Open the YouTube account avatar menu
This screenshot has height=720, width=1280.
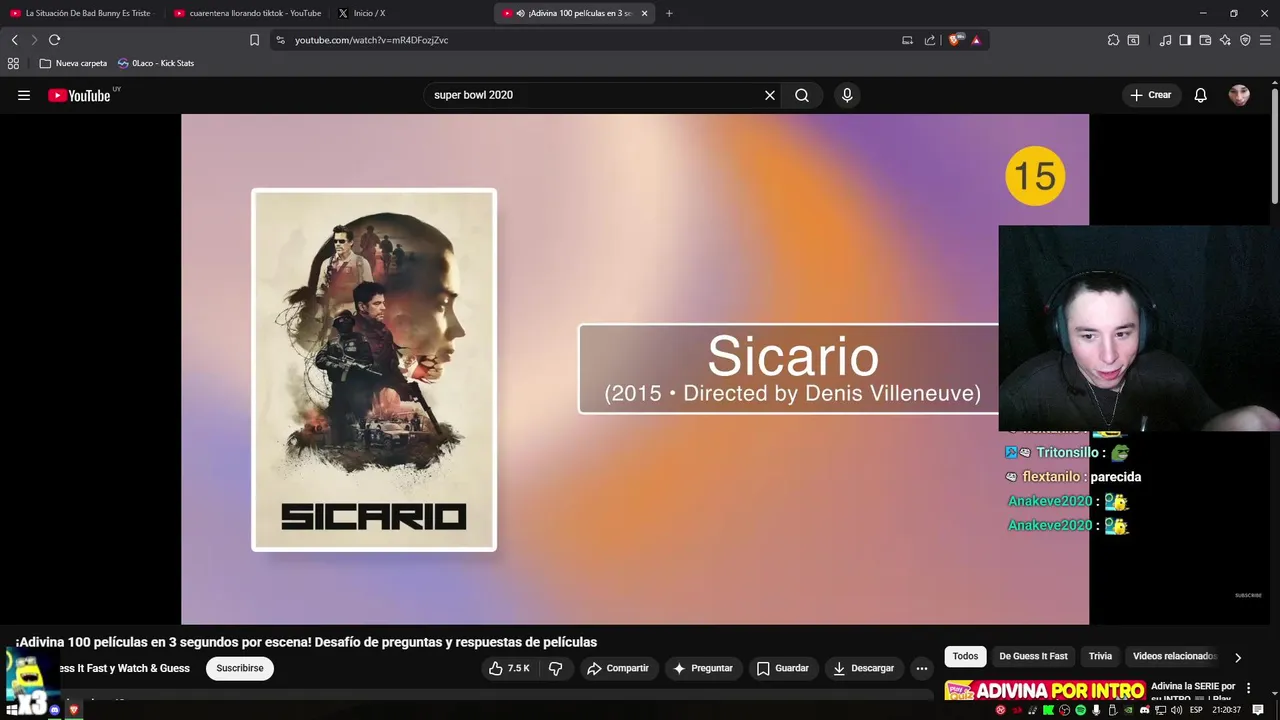click(x=1239, y=95)
